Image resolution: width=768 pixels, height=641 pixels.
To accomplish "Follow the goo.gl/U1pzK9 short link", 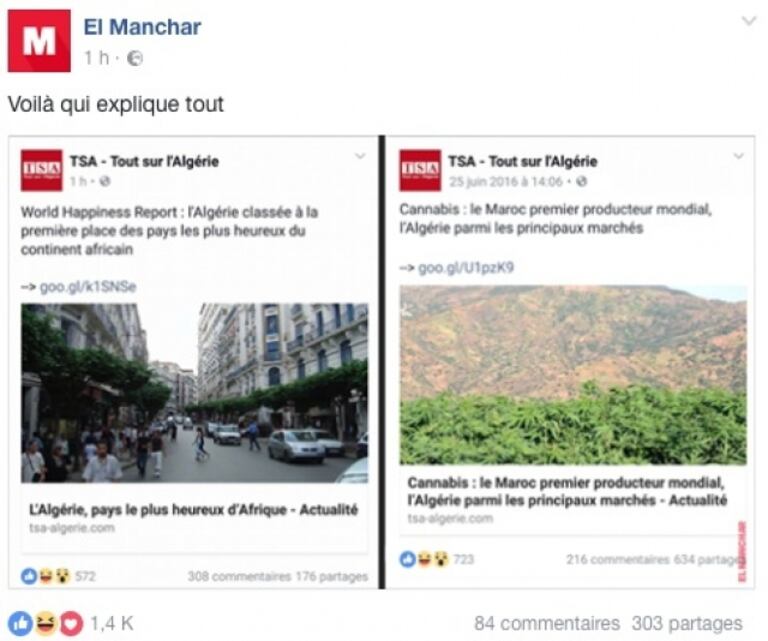I will [x=466, y=268].
